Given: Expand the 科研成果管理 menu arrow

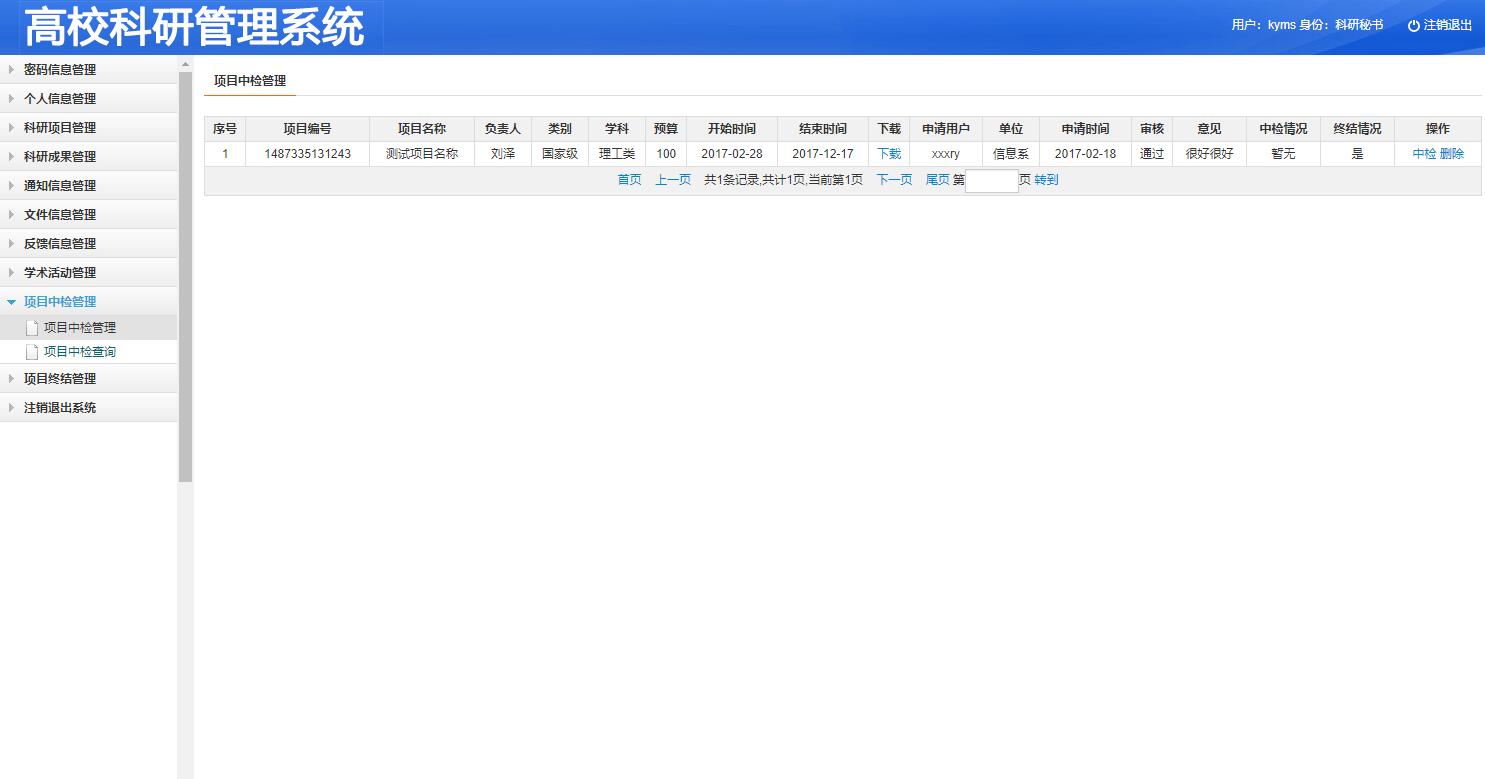Looking at the screenshot, I should 11,157.
